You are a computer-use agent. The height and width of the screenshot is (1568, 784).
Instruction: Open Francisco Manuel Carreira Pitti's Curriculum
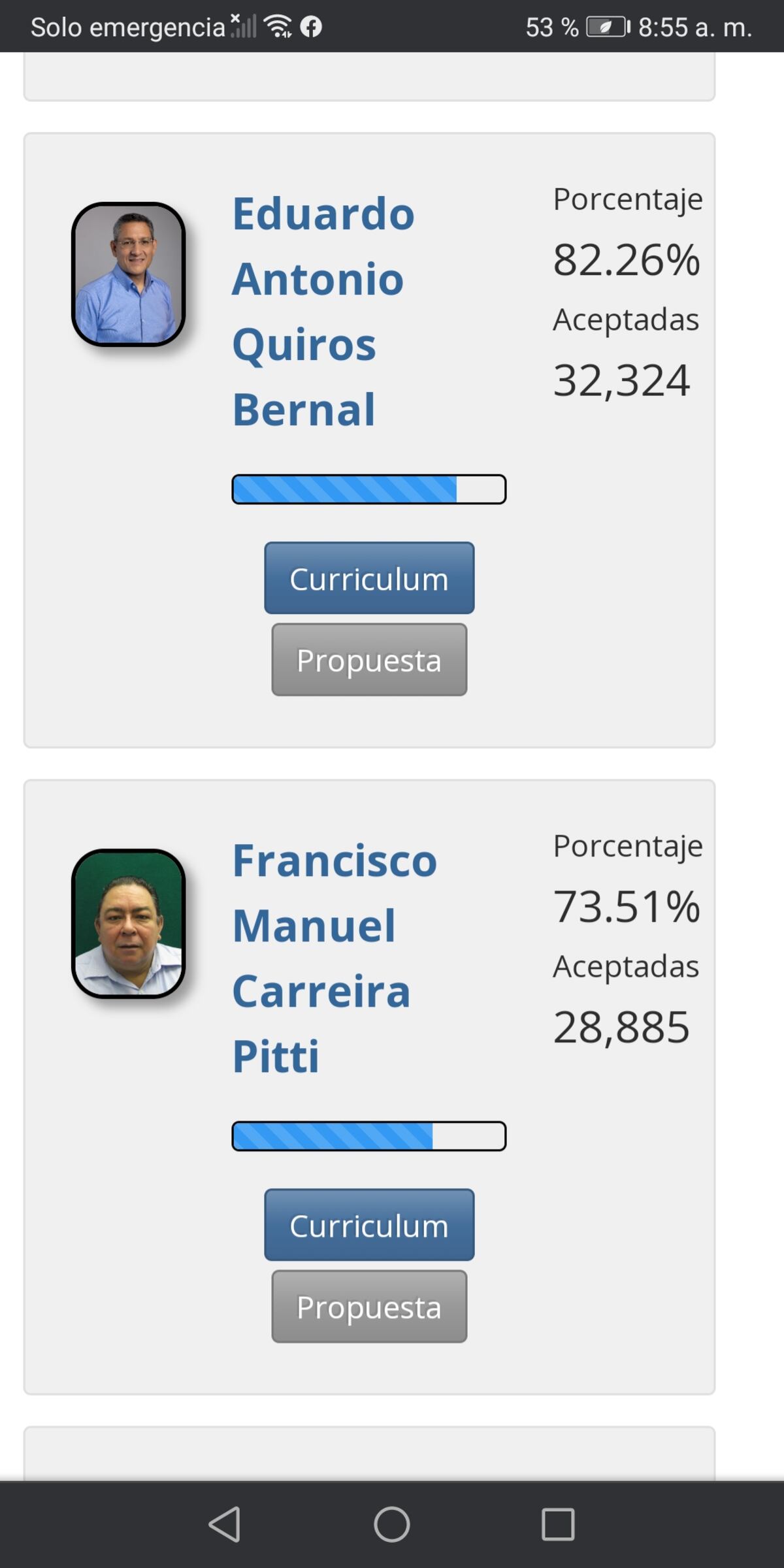pos(369,1225)
